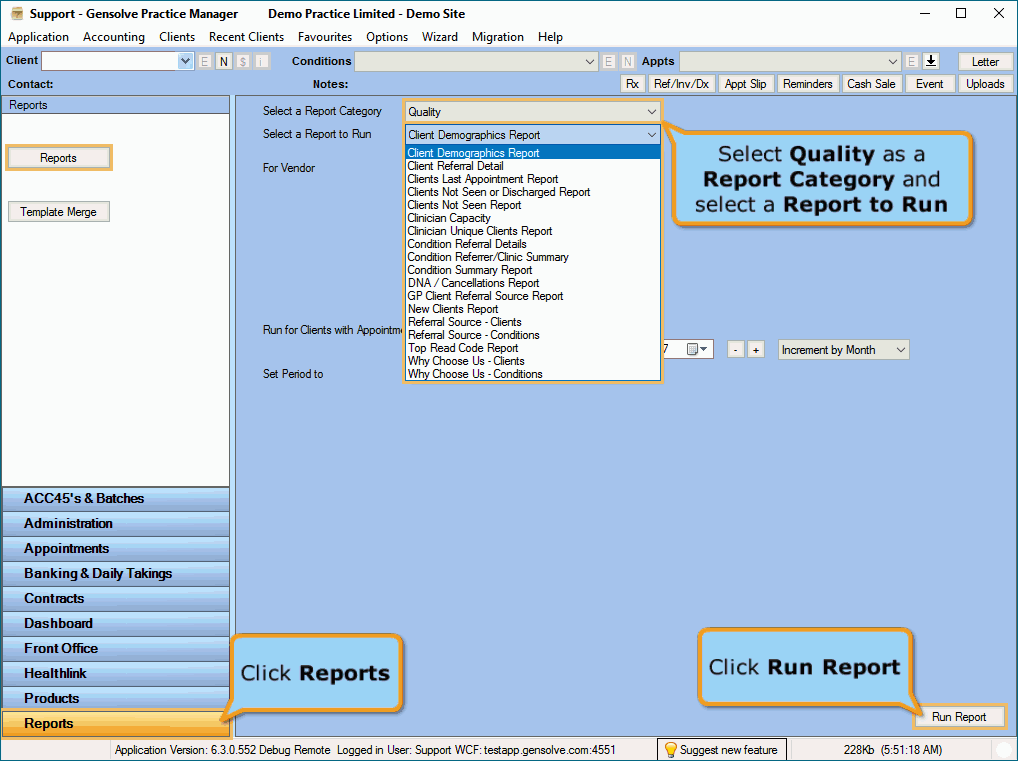1018x761 pixels.
Task: Click the plus increment period button
Action: tap(756, 350)
